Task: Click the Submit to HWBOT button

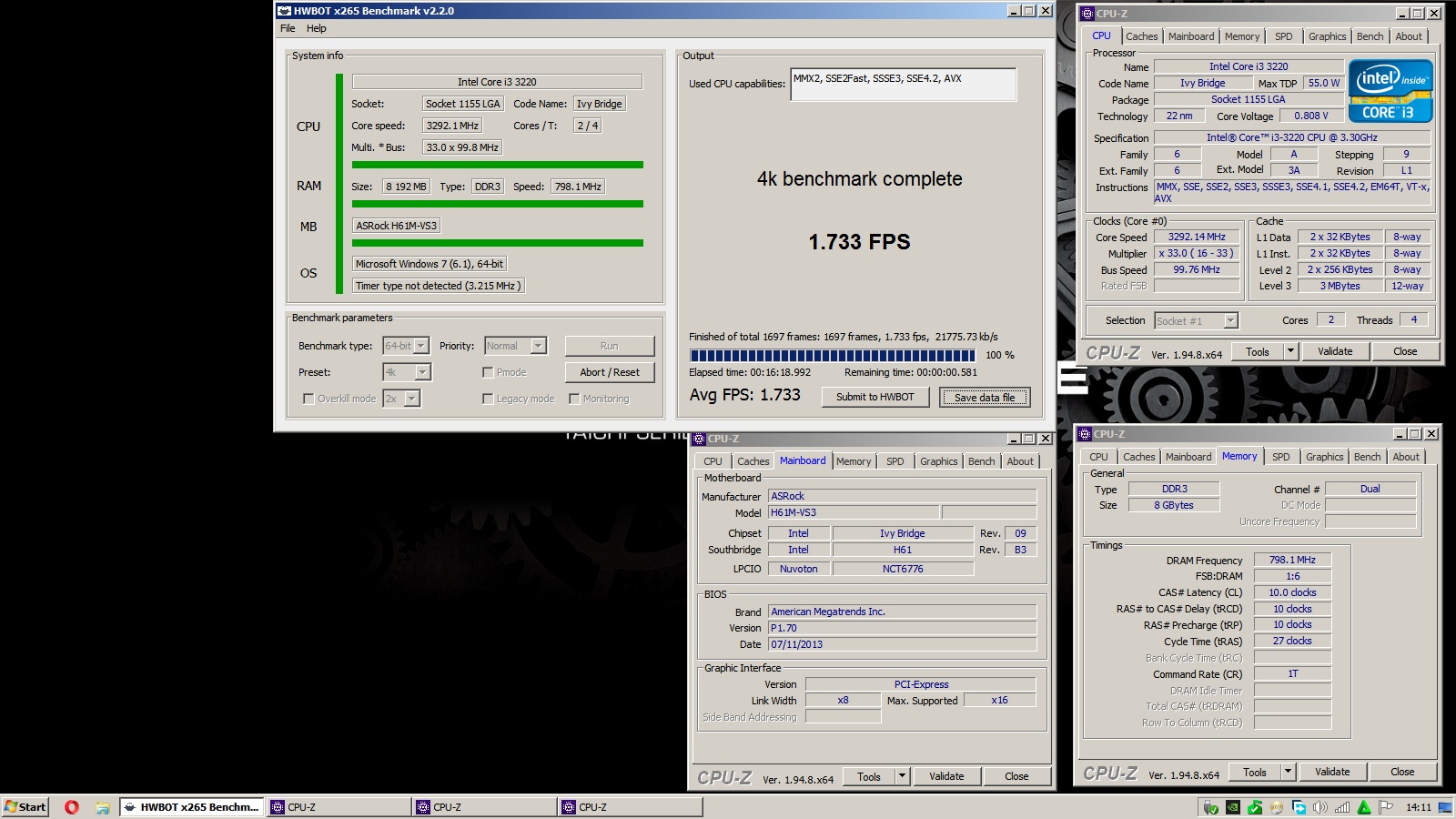Action: [875, 397]
